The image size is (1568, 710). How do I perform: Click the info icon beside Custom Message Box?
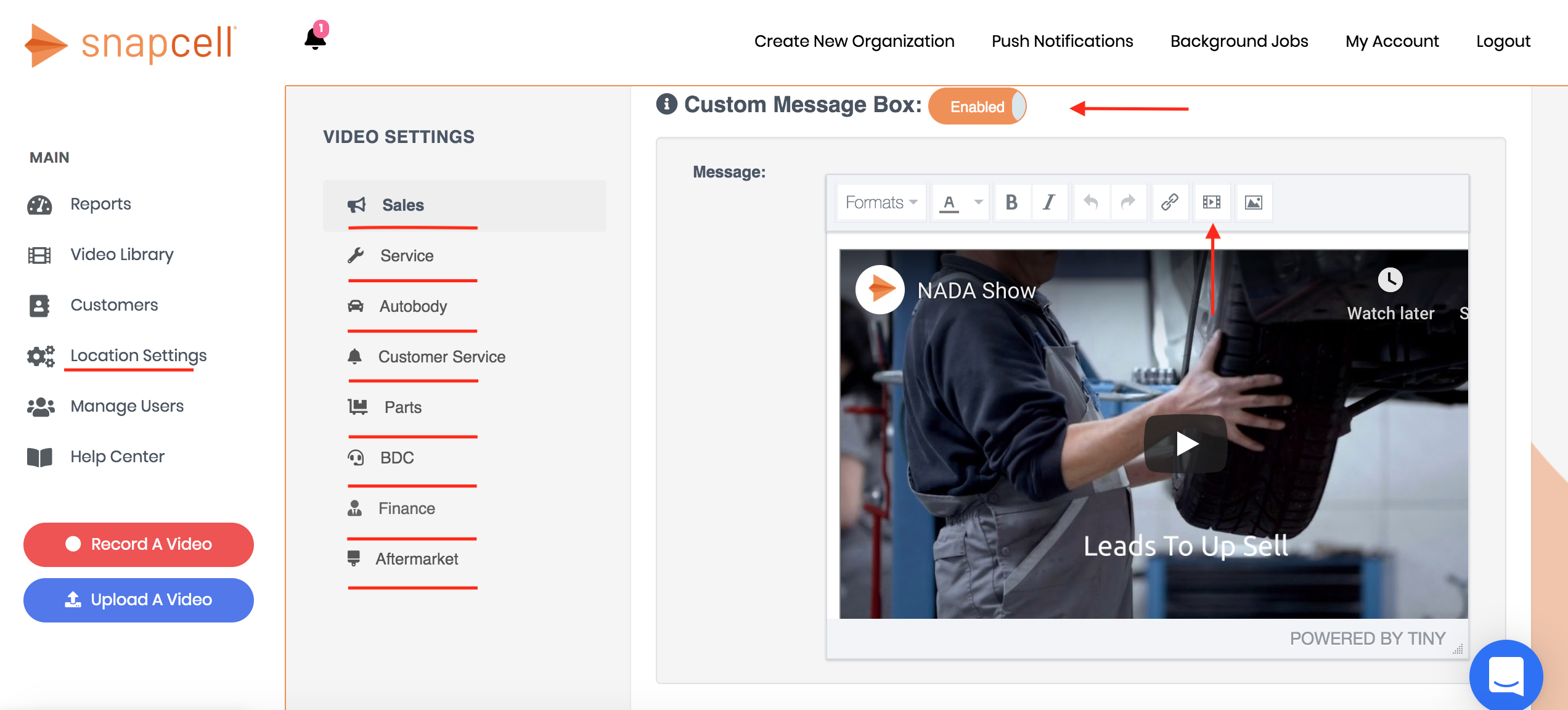click(x=666, y=104)
